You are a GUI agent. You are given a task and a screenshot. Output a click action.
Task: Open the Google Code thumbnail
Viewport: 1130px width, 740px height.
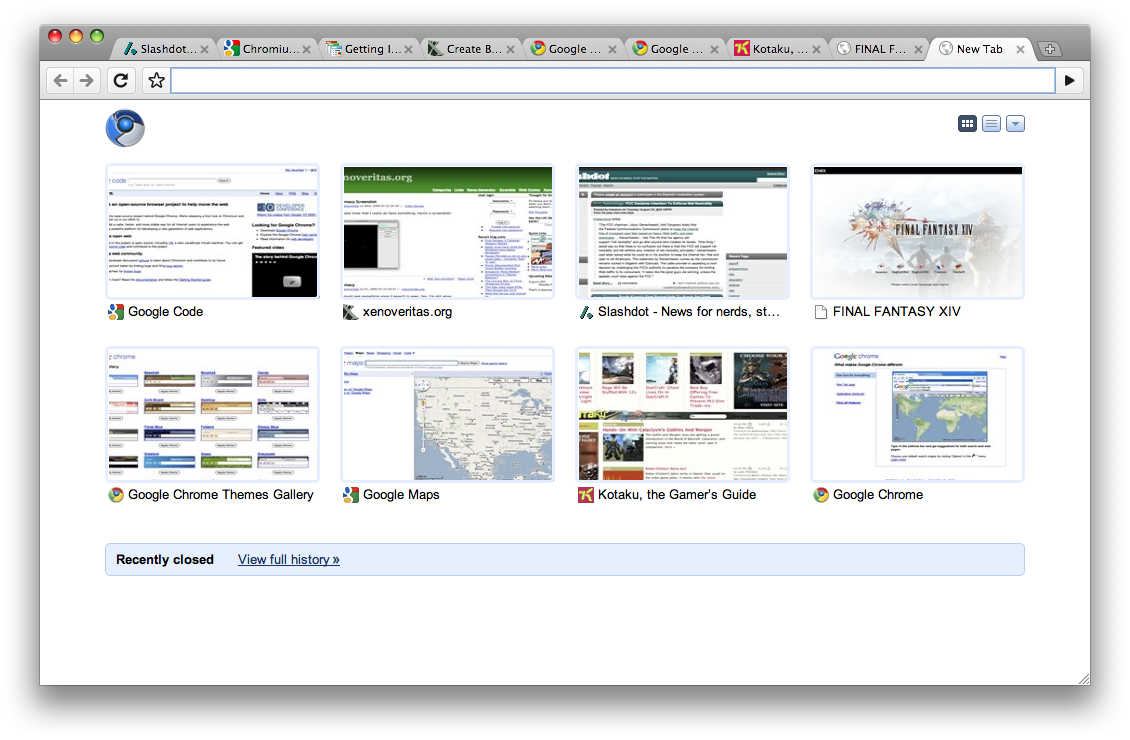(213, 231)
